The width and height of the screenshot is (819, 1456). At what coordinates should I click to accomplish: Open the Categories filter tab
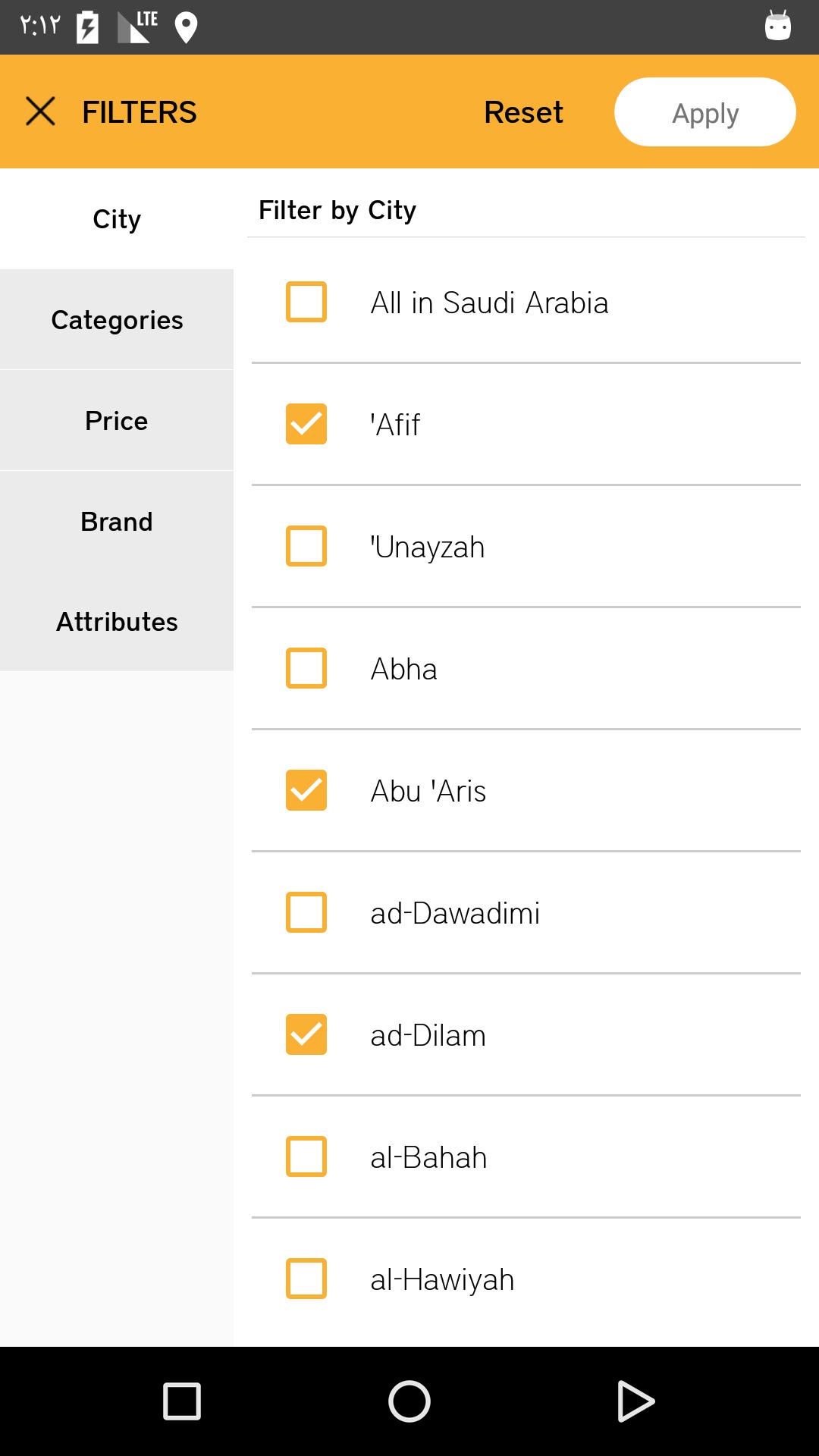coord(117,319)
